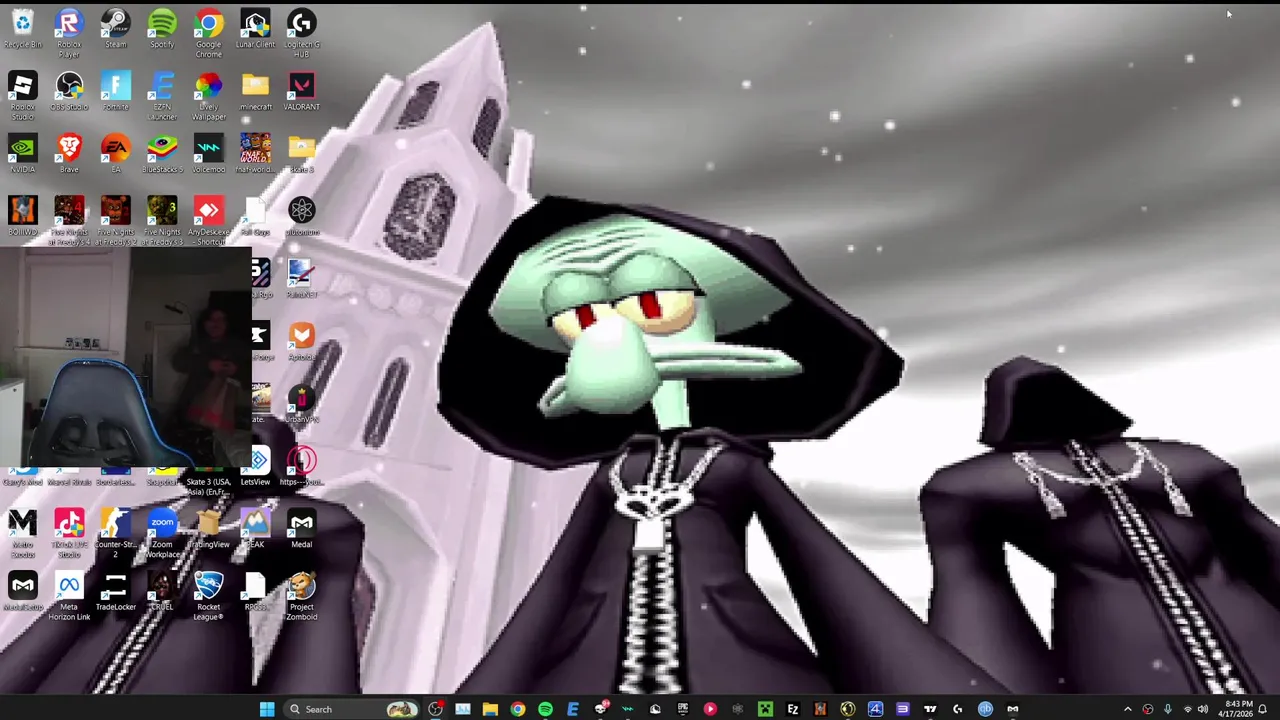
Task: Select the Paint.NET desktop shortcut
Action: pyautogui.click(x=301, y=279)
